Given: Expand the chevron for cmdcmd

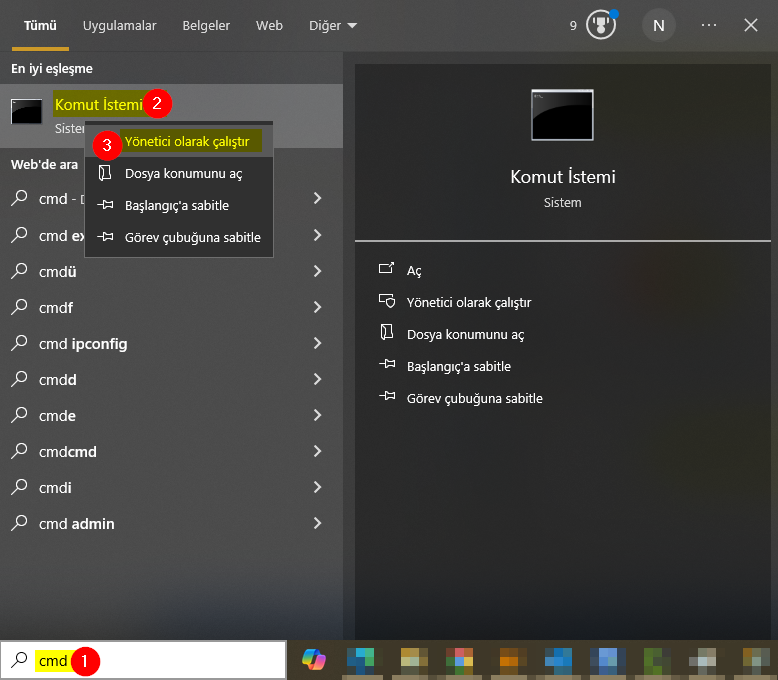Looking at the screenshot, I should click(x=318, y=451).
